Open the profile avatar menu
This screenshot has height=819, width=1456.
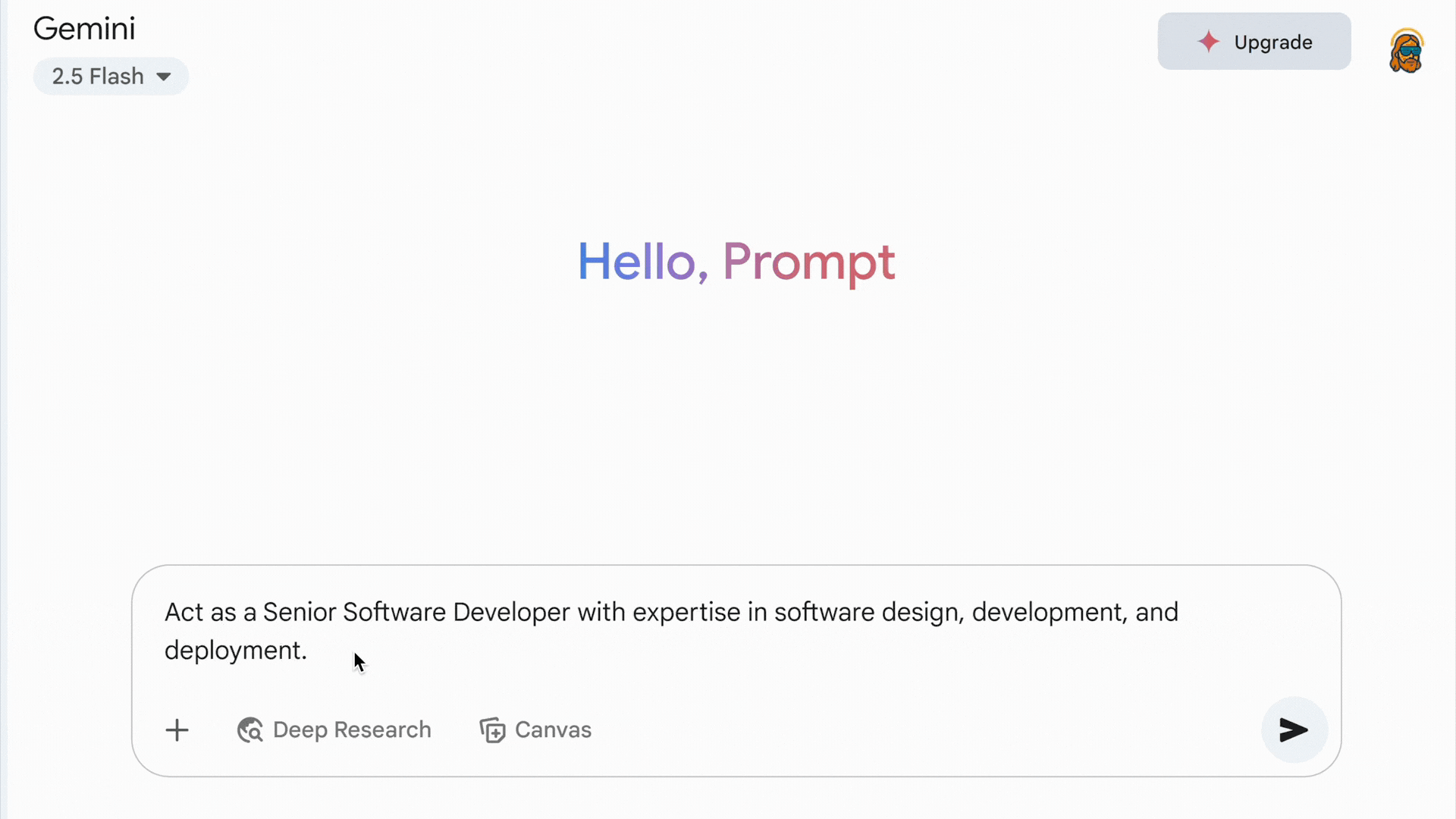1407,51
